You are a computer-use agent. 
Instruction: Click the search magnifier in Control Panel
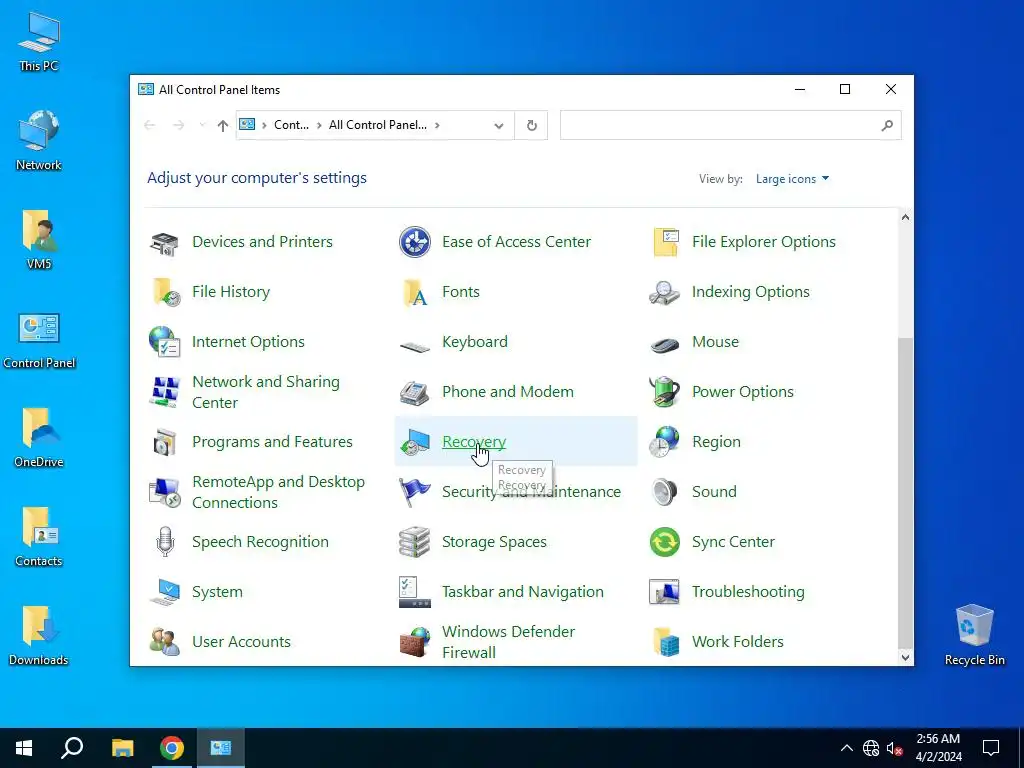pos(886,125)
